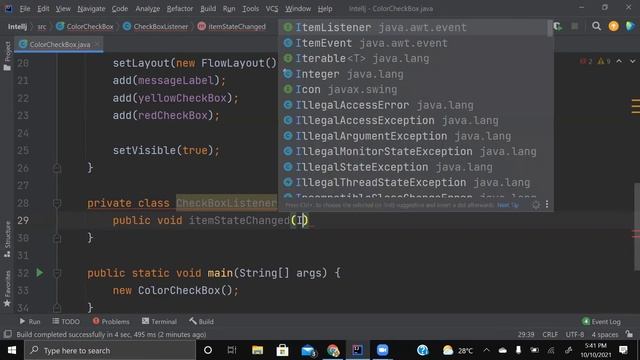Click the 'Next Tip' link in completion popup
The width and height of the screenshot is (640, 360).
pyautogui.click(x=508, y=205)
